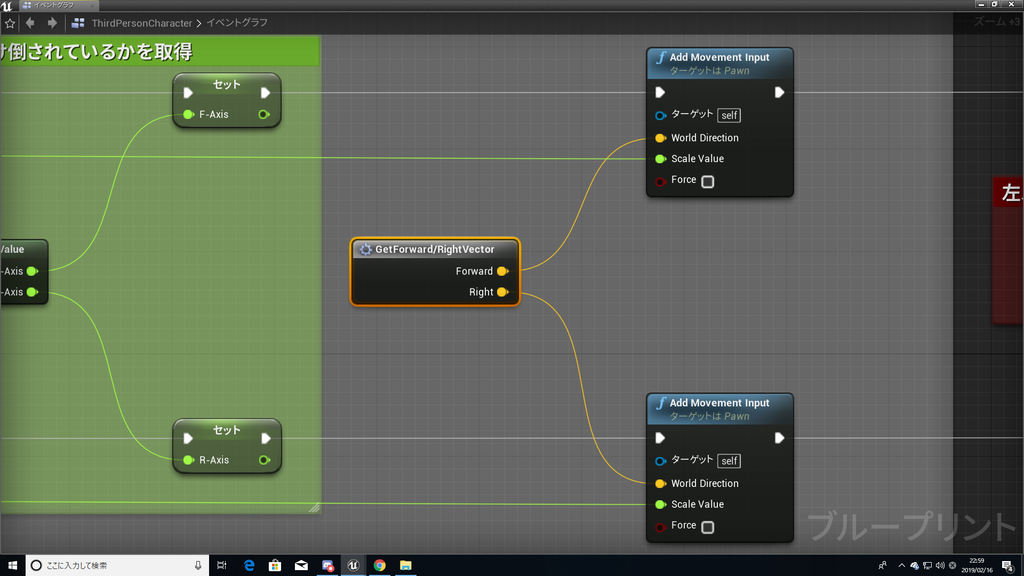Click the Forward output pin
1024x576 pixels.
click(x=502, y=271)
